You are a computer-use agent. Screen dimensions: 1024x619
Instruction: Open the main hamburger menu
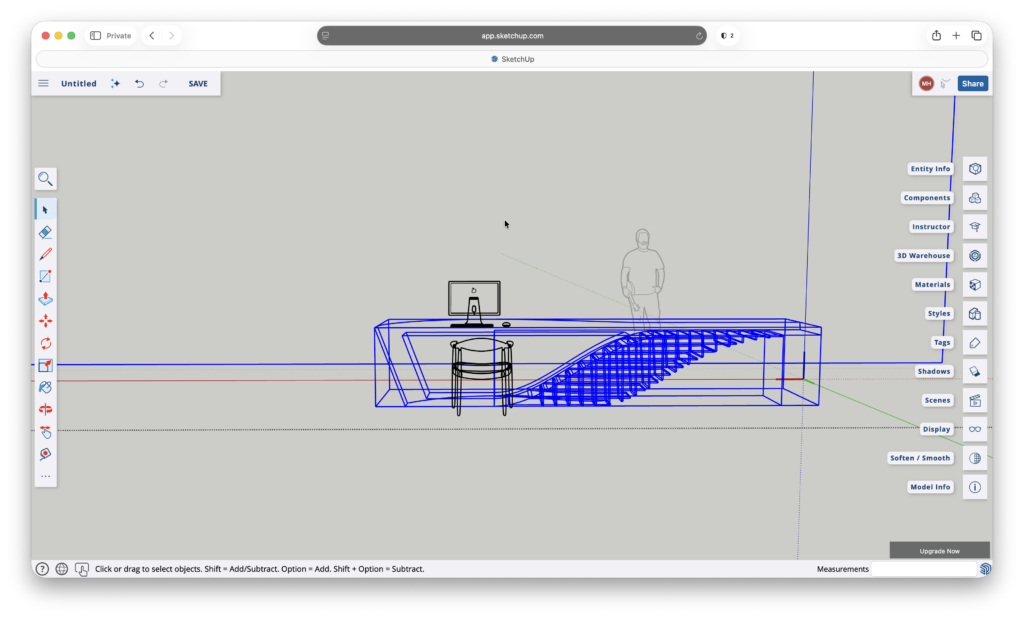tap(43, 83)
